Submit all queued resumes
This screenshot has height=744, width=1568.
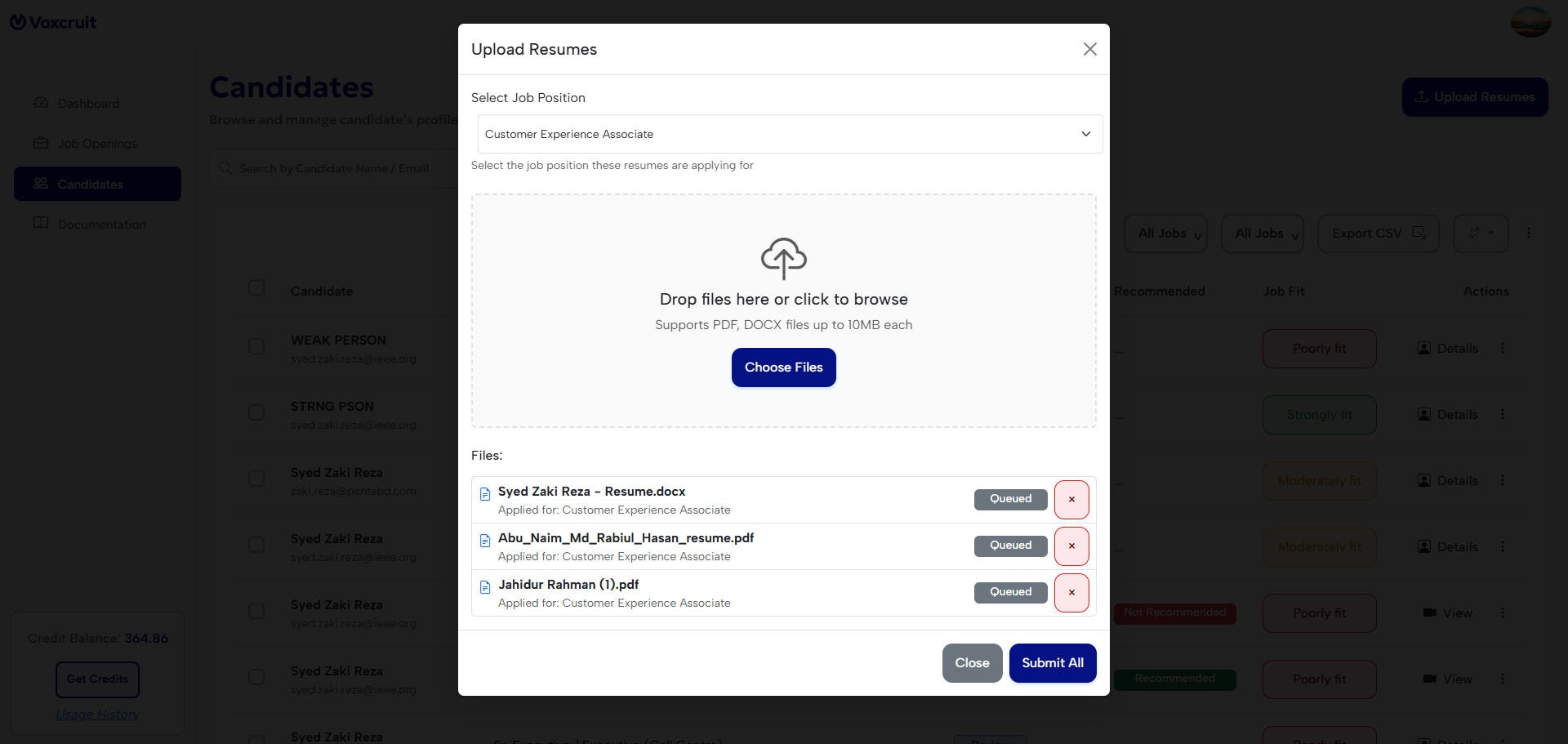pyautogui.click(x=1053, y=663)
